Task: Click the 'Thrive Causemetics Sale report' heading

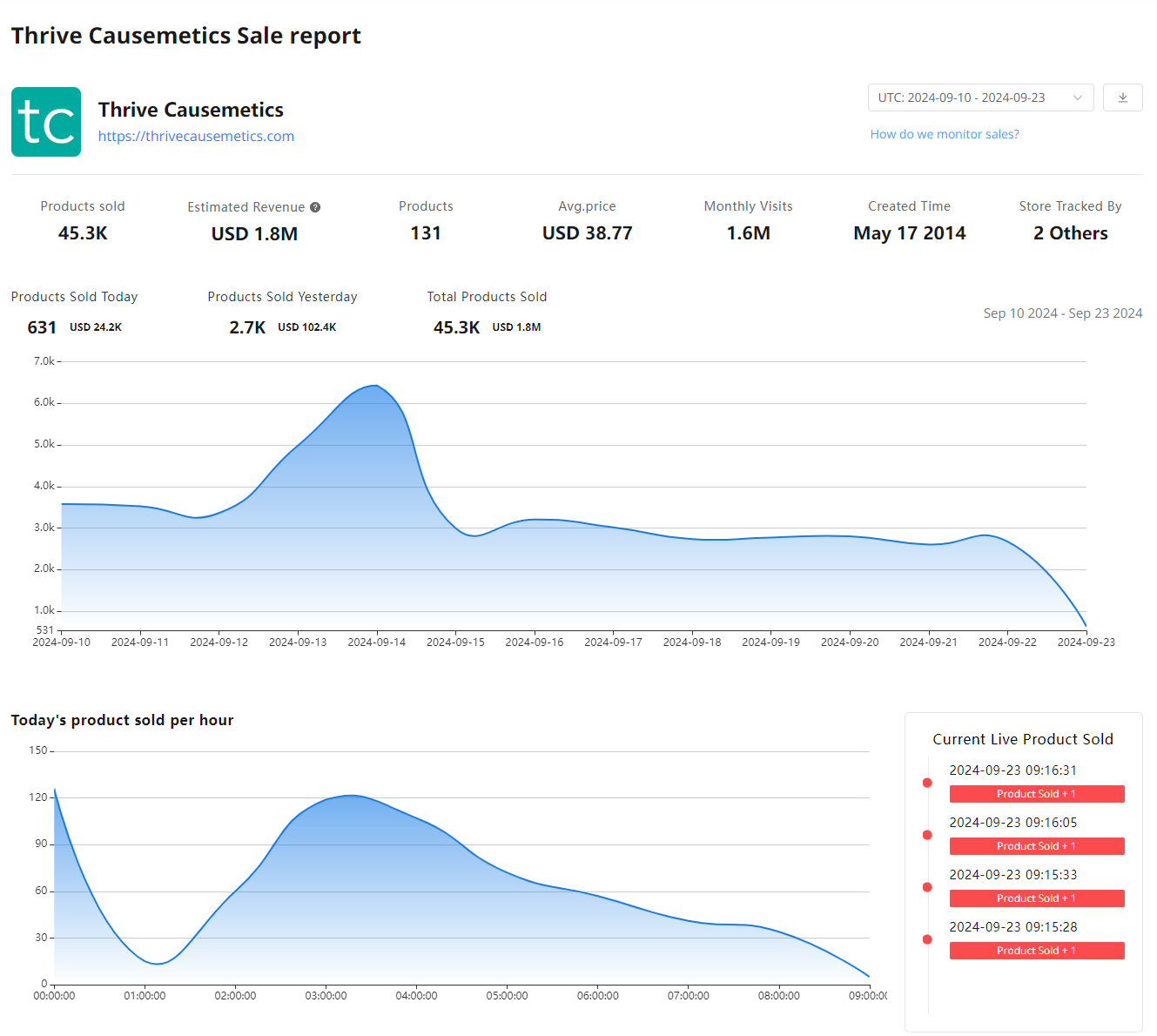Action: [185, 36]
